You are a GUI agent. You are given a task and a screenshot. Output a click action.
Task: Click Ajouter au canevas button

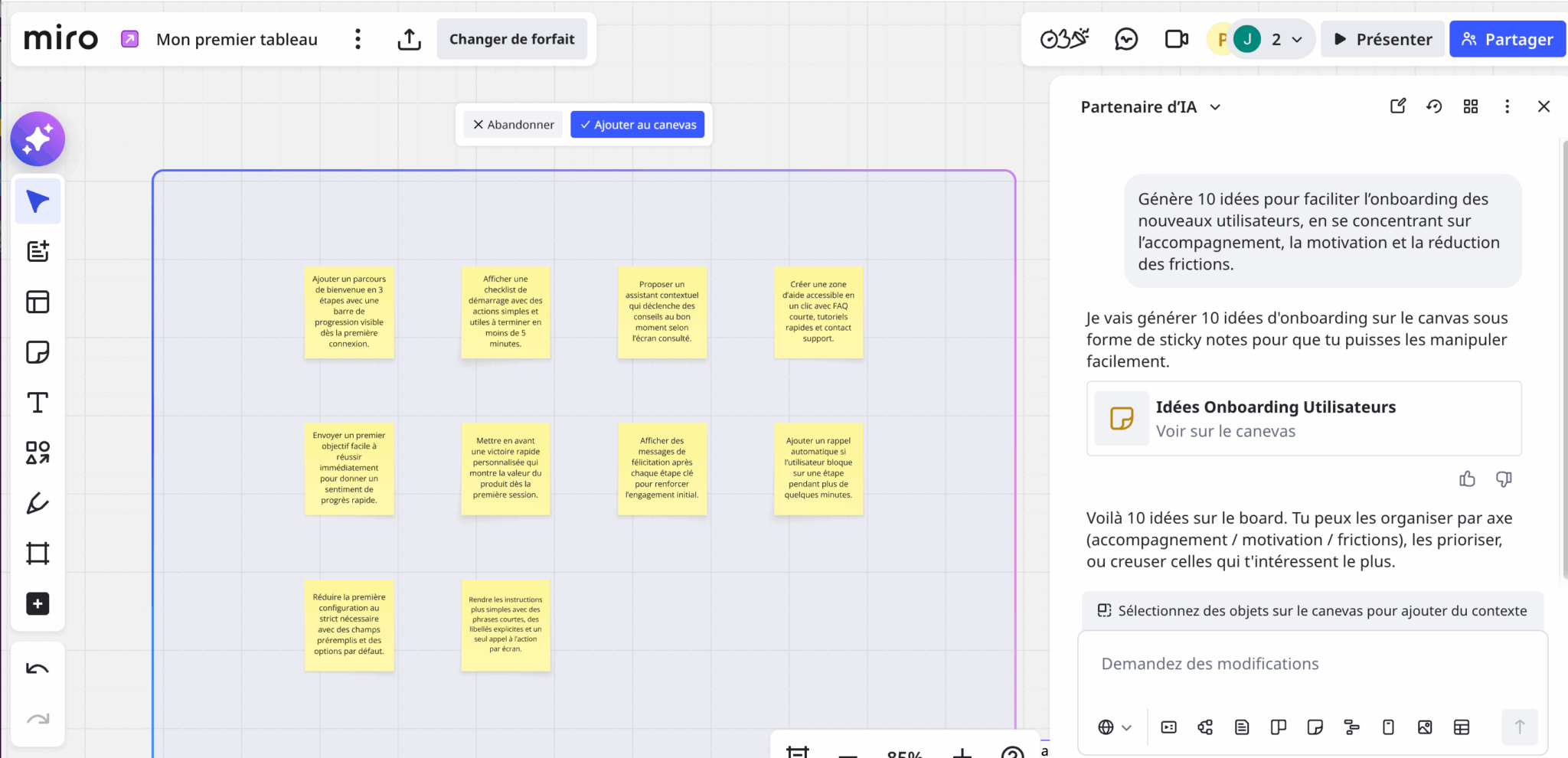pyautogui.click(x=637, y=125)
